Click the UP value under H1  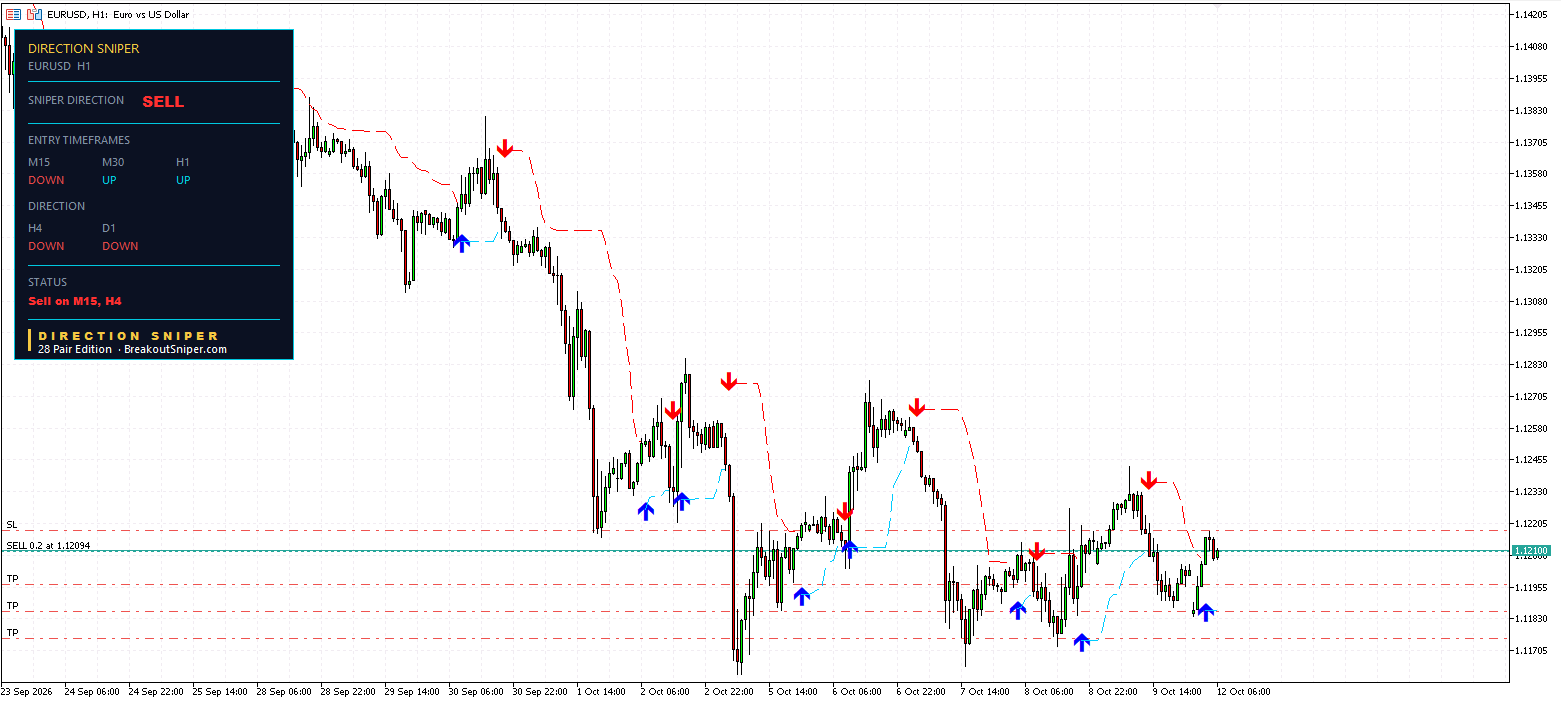(x=183, y=180)
